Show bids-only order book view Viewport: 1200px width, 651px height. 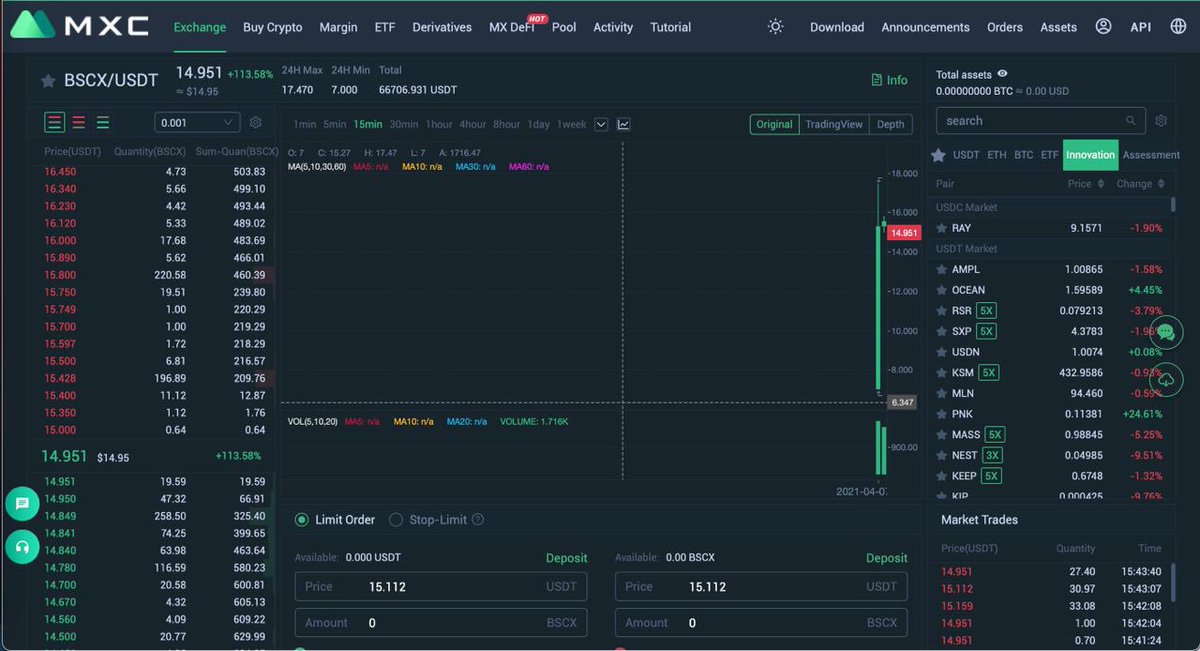click(x=103, y=122)
